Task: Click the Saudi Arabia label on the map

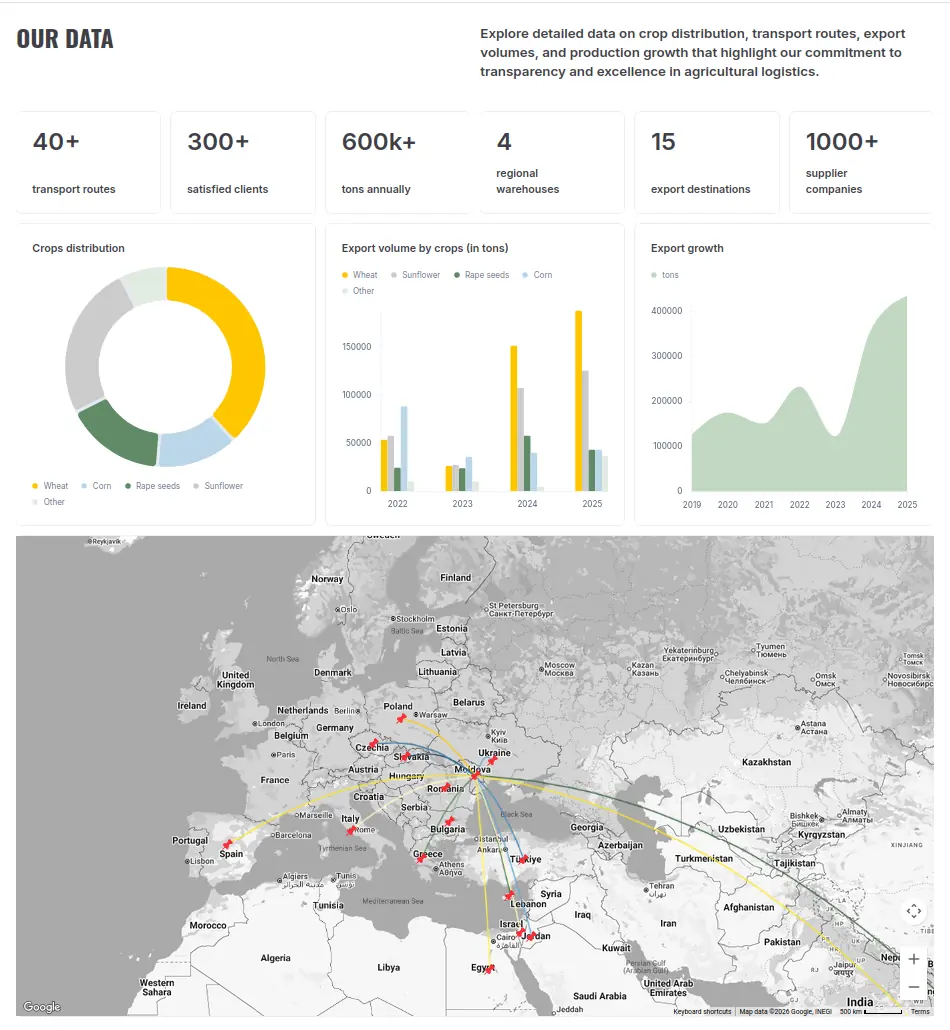Action: [x=600, y=996]
